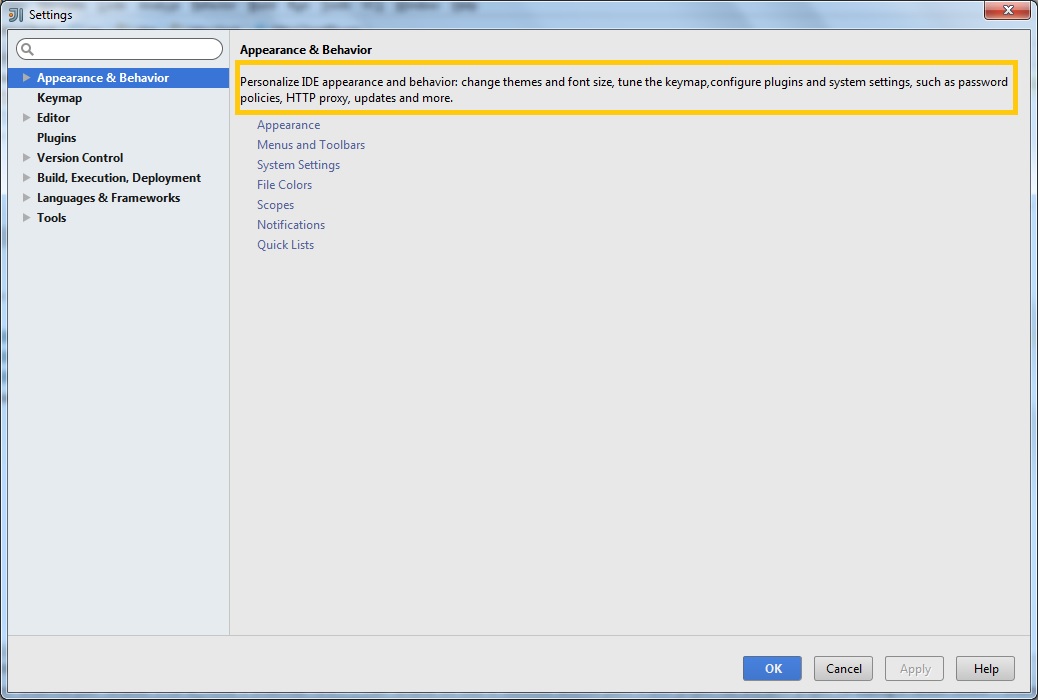
Task: Select Build, Execution, Deployment item
Action: click(x=119, y=177)
